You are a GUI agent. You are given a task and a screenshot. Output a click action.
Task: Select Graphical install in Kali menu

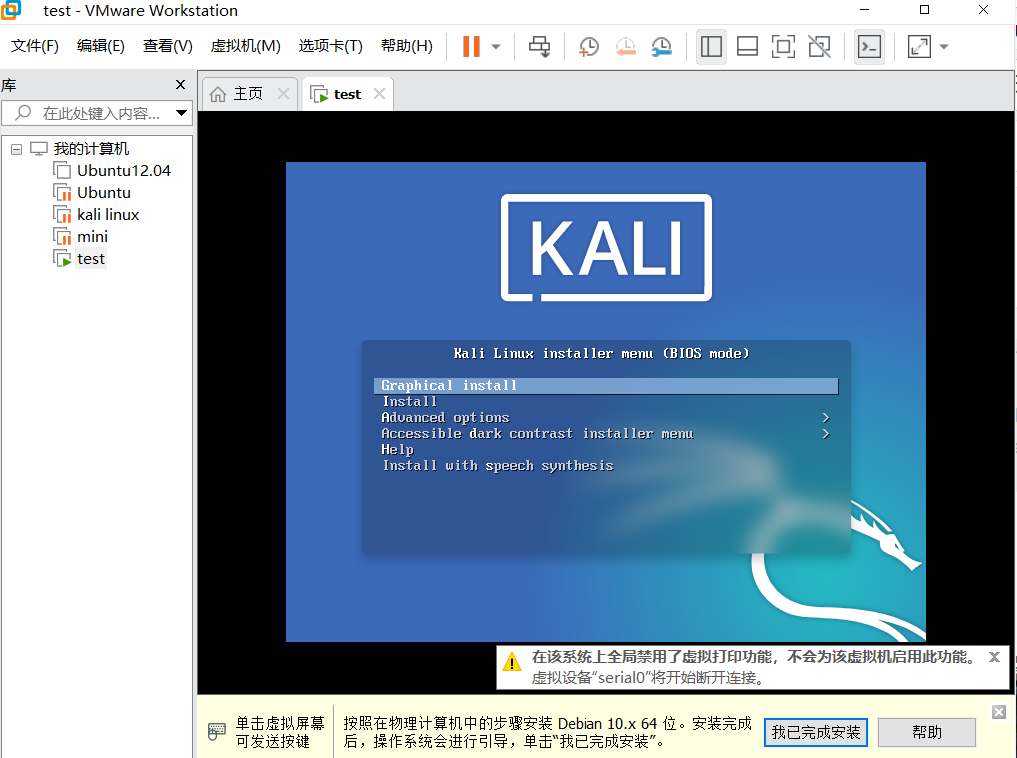(x=606, y=386)
